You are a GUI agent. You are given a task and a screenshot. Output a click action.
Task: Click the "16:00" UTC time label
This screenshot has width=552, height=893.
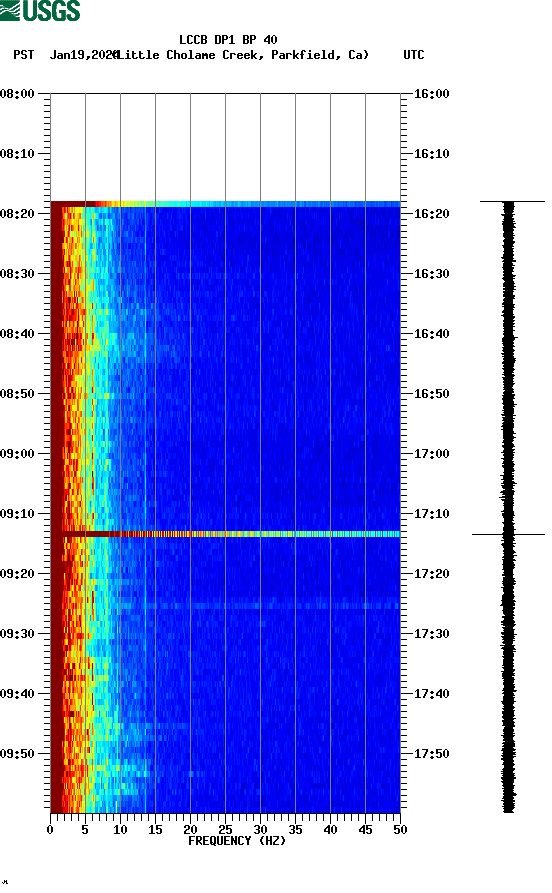click(431, 93)
